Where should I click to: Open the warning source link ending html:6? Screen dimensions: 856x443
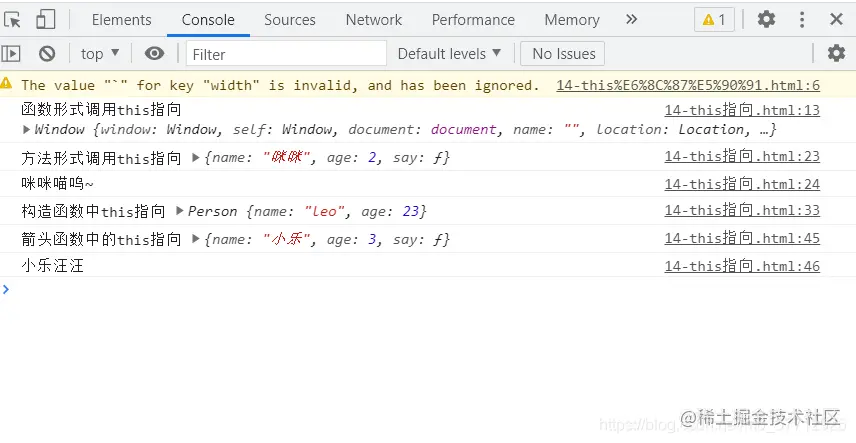point(688,85)
